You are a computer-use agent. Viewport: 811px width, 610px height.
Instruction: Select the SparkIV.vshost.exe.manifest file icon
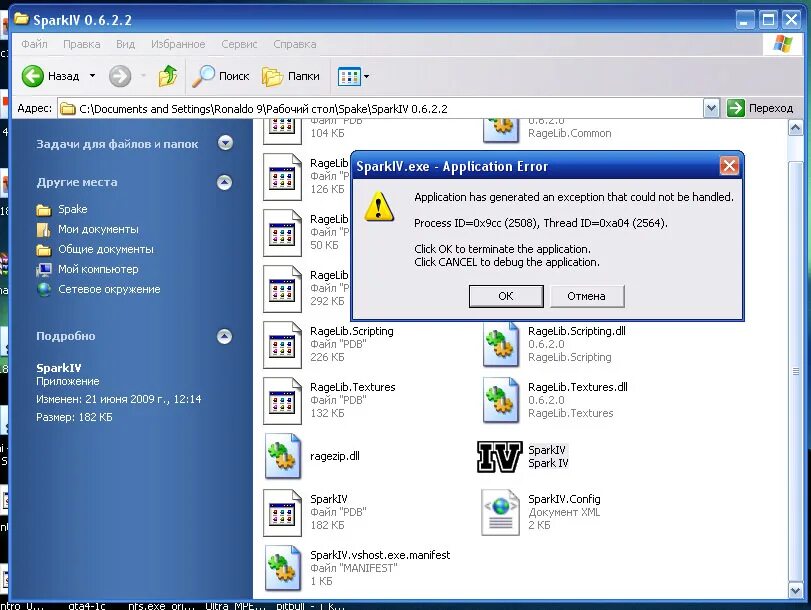point(282,568)
